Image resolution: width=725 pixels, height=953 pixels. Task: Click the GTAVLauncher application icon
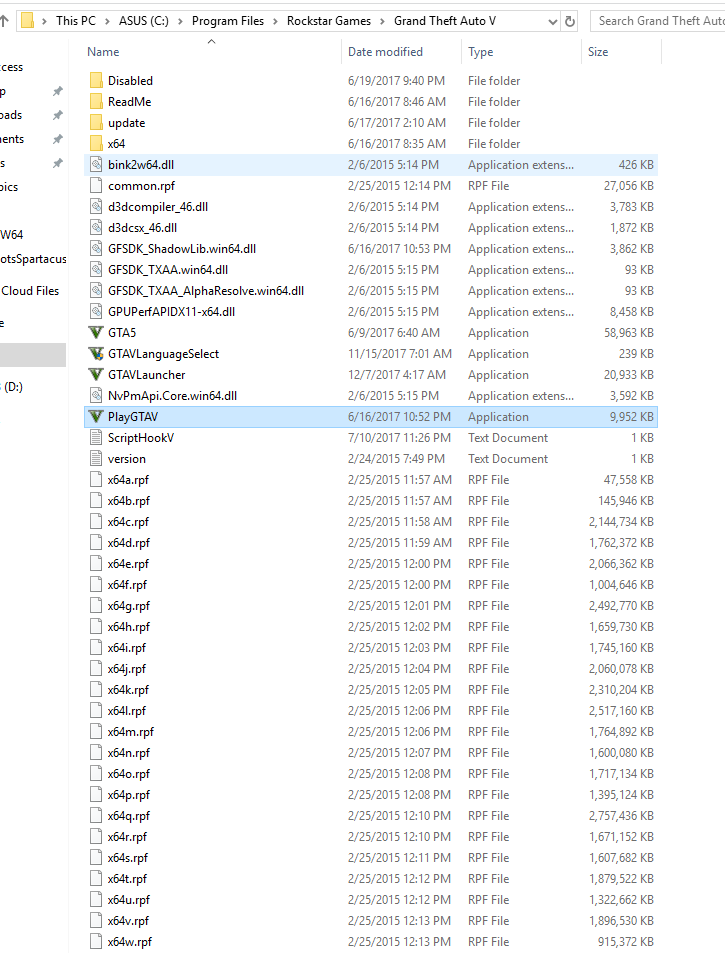95,374
